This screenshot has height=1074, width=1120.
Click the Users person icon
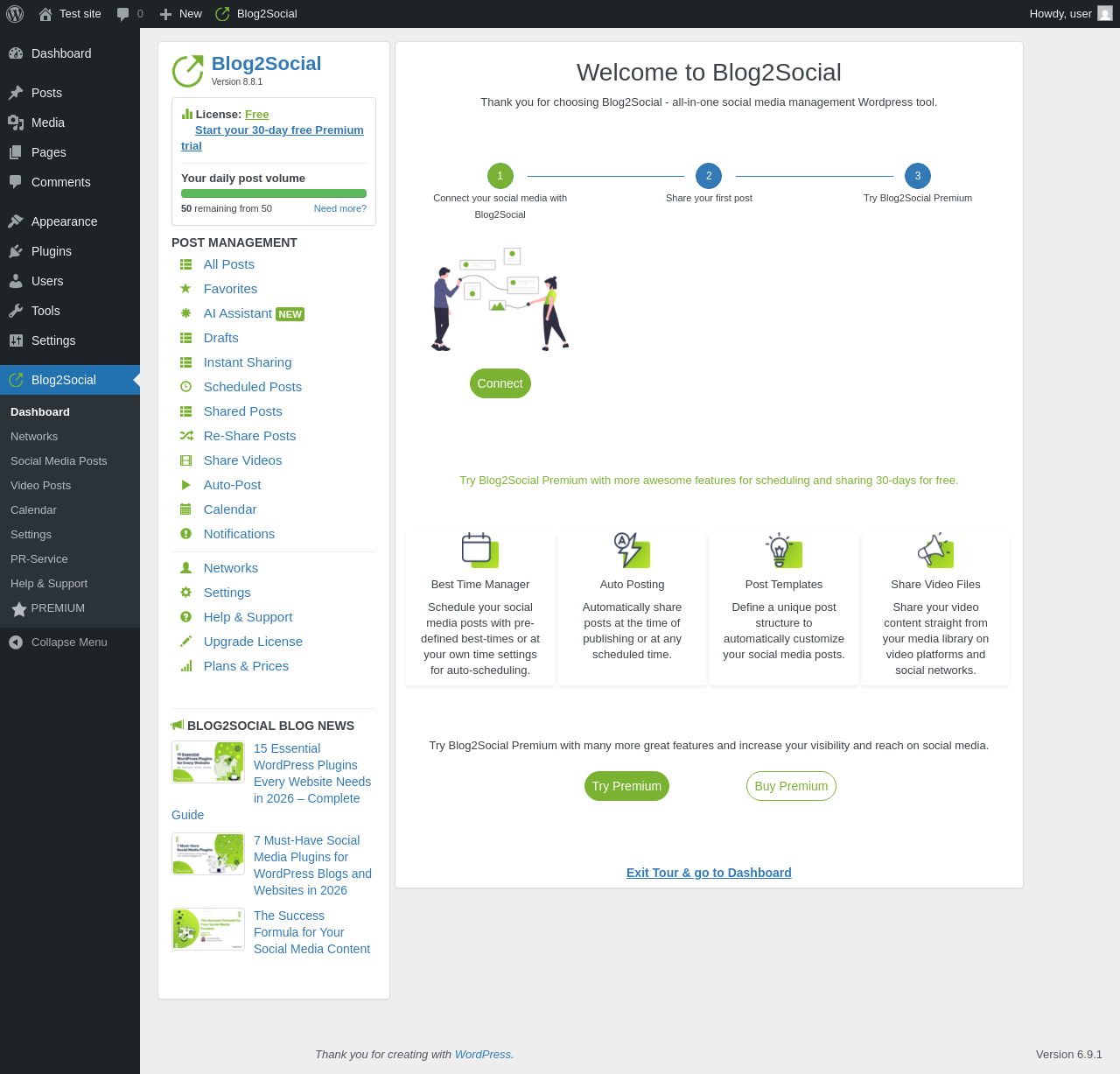16,281
